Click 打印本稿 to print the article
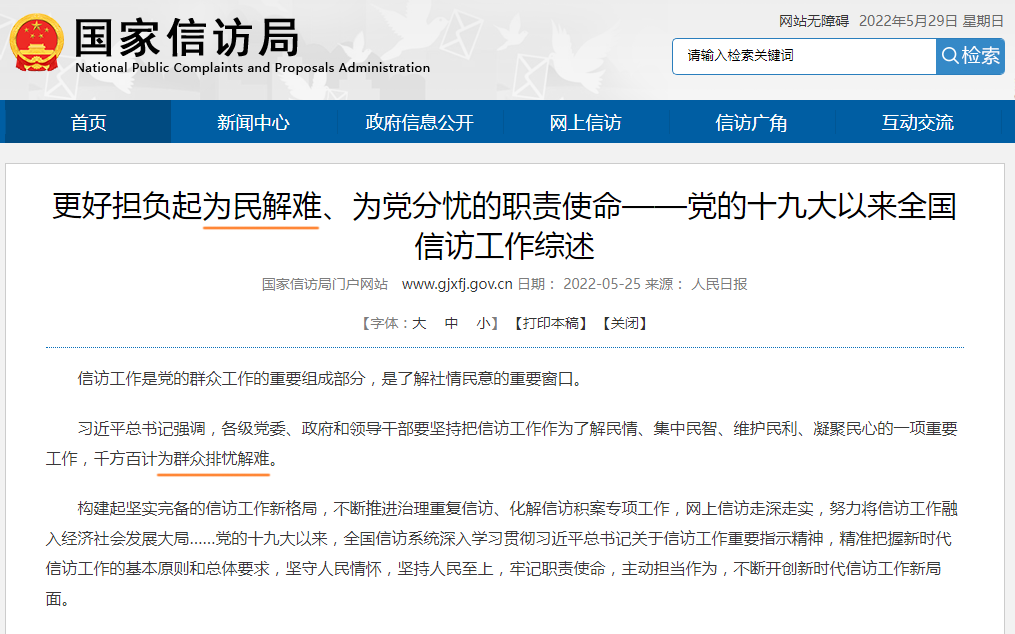Viewport: 1015px width, 634px height. tap(549, 323)
